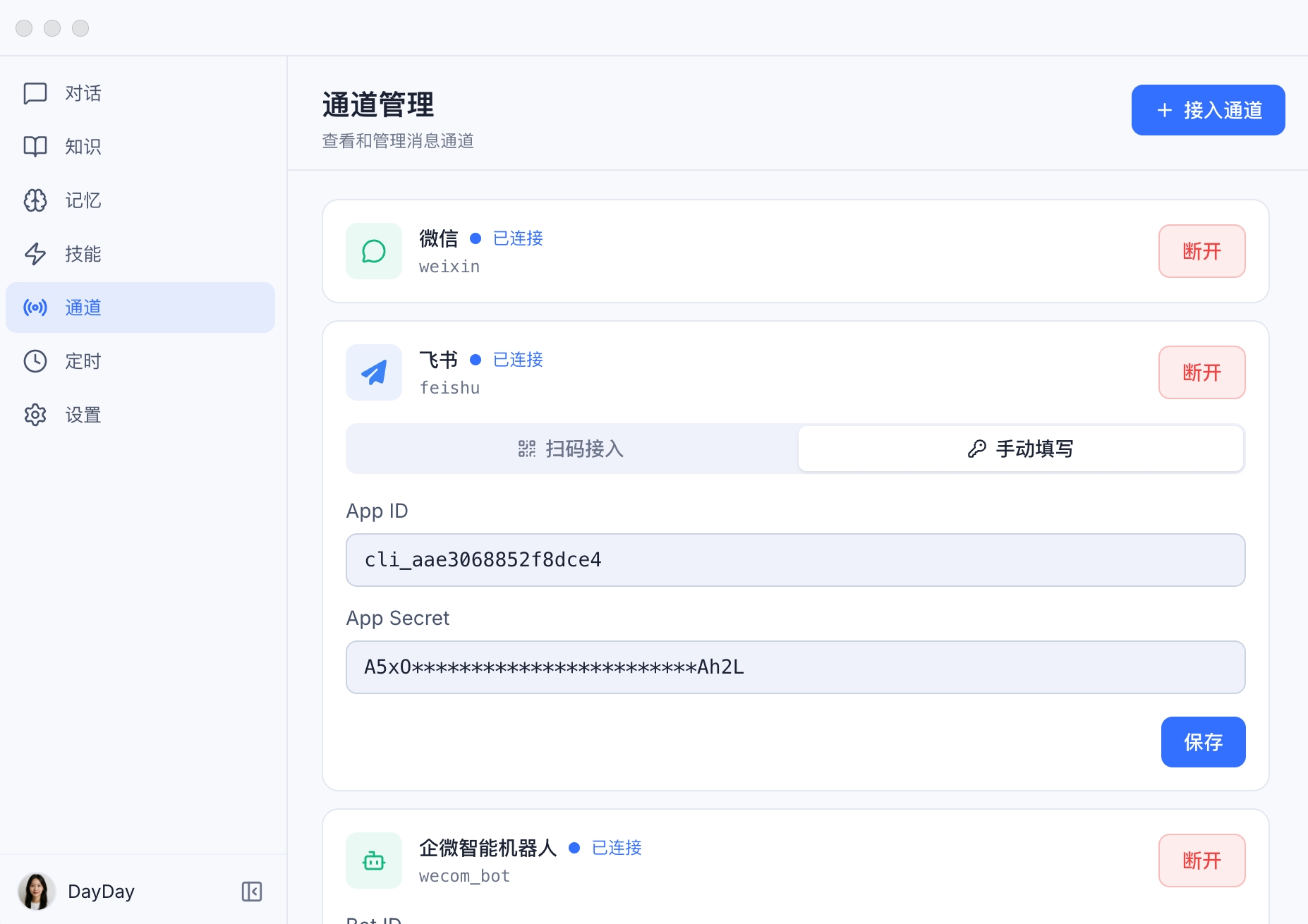Click the 企微智能机器人 robot icon
The height and width of the screenshot is (924, 1308).
pos(374,861)
